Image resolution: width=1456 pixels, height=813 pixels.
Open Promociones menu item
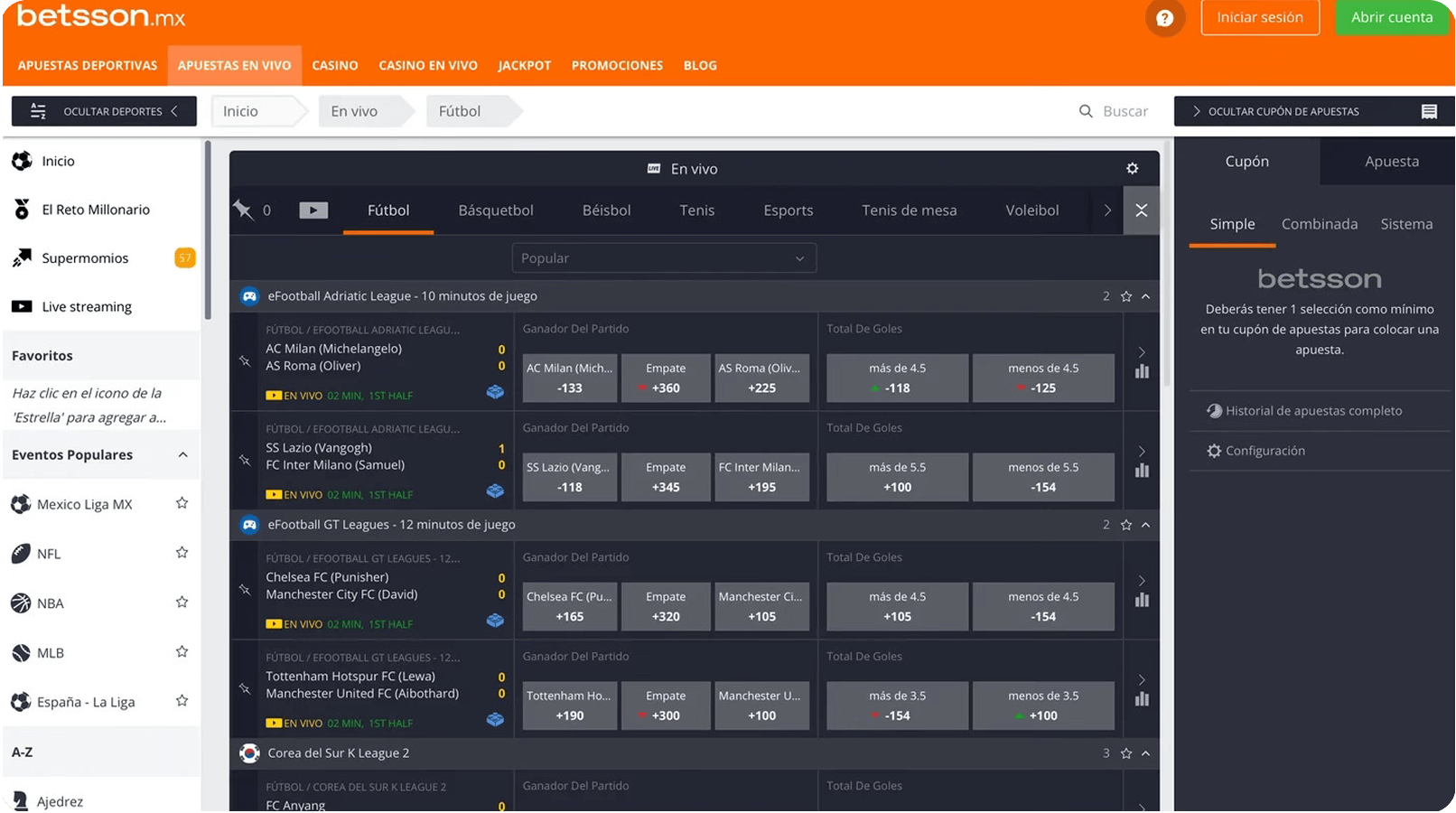coord(617,65)
